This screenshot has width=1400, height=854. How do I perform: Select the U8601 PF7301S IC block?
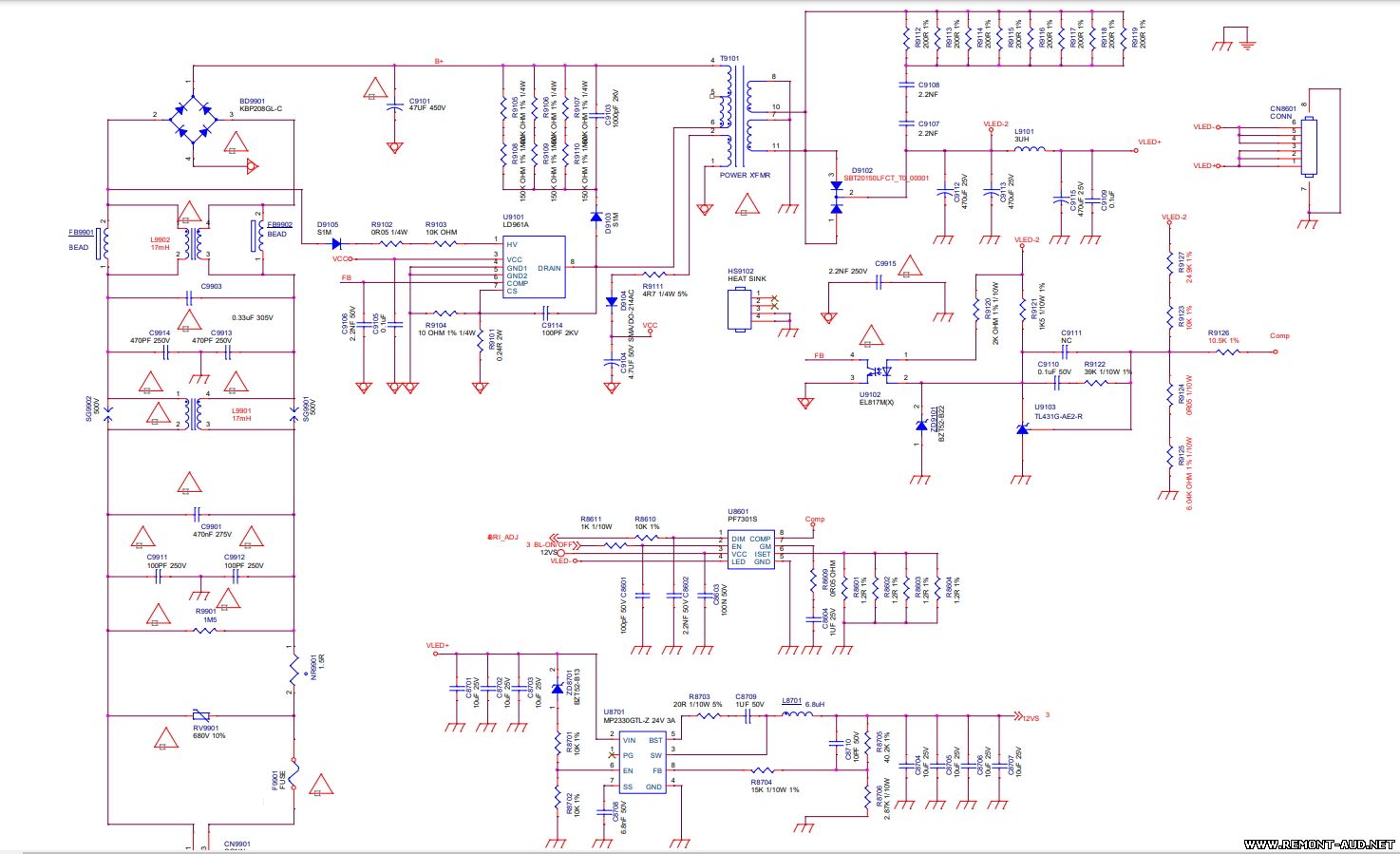coord(750,550)
